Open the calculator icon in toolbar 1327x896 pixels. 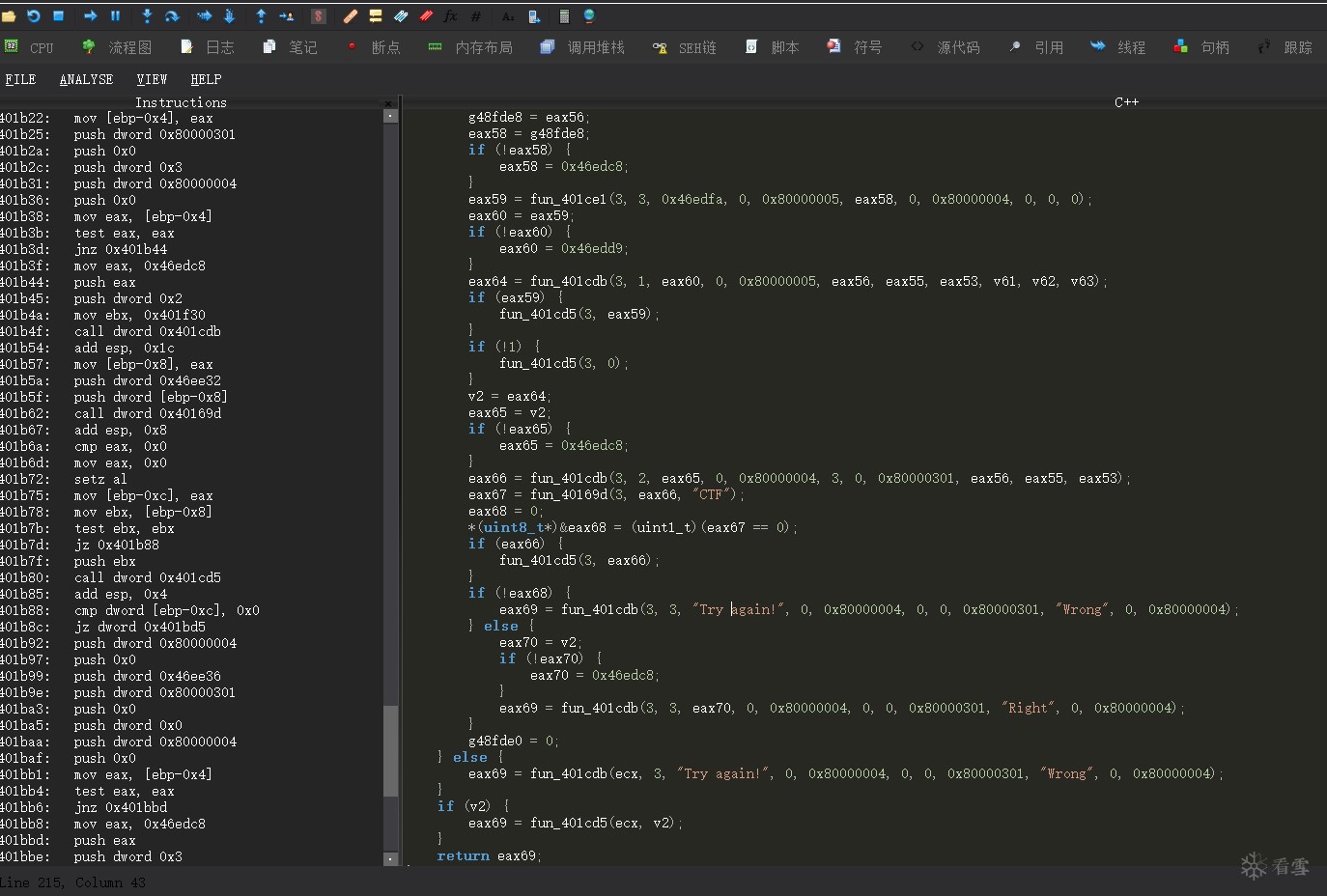tap(564, 15)
